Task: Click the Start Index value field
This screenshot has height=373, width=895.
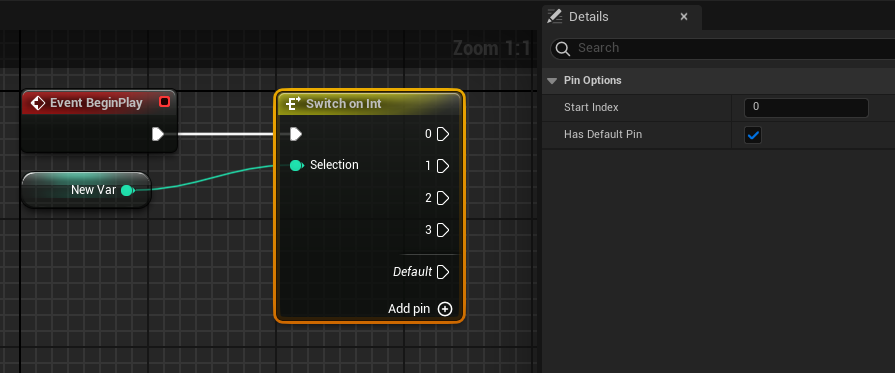Action: click(x=806, y=107)
